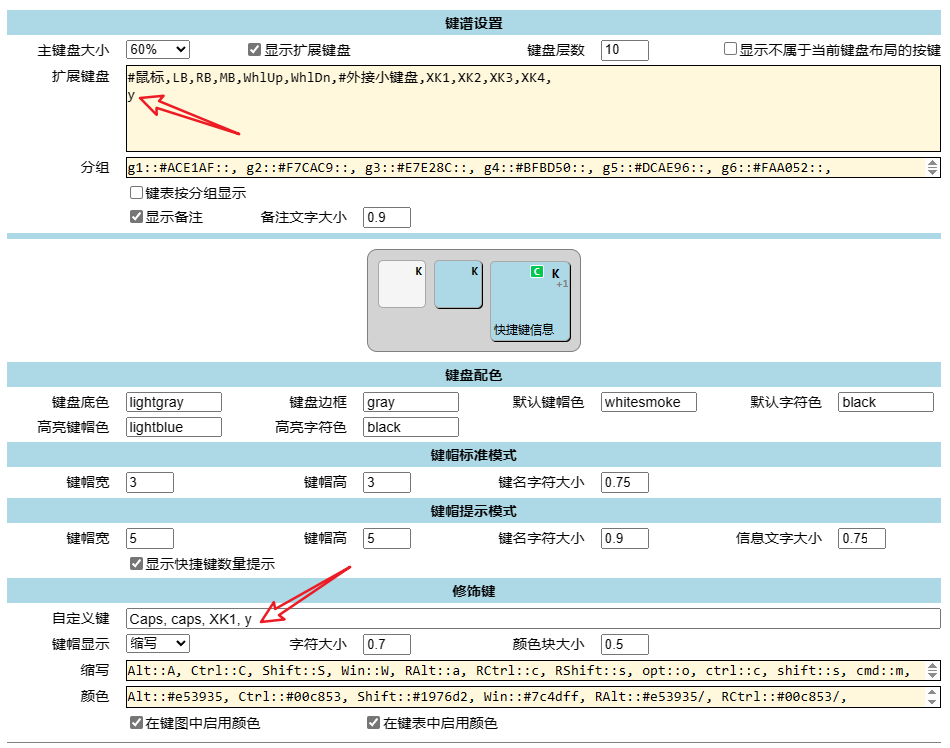This screenshot has height=748, width=950.
Task: Toggle 在键图中启用颜色 checkbox
Action: coord(136,723)
